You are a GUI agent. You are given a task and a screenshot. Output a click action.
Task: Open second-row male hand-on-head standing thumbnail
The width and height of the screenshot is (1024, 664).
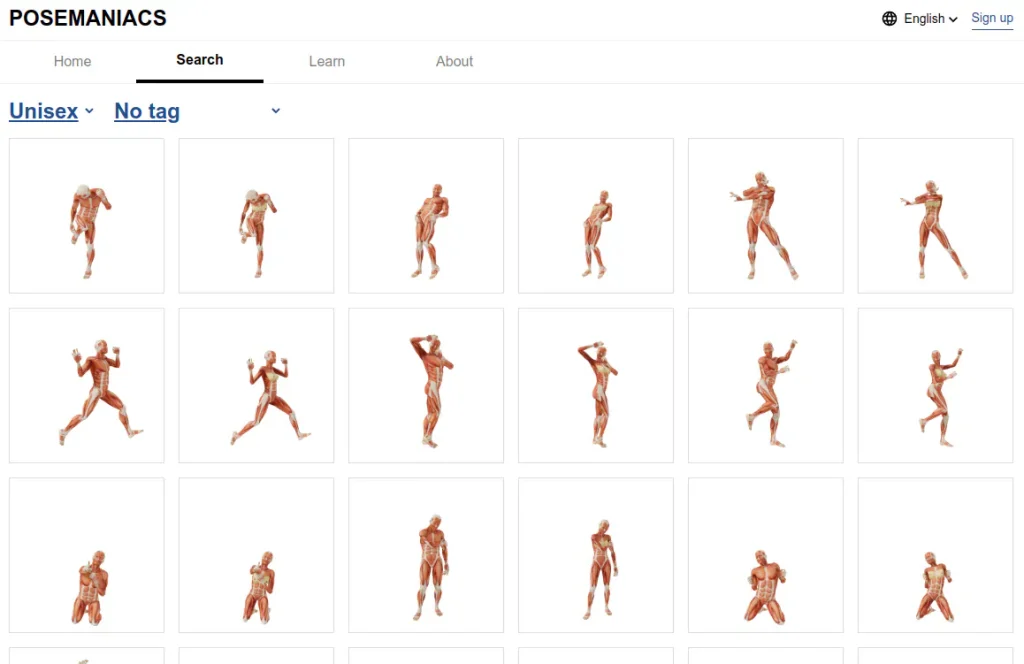coord(426,385)
